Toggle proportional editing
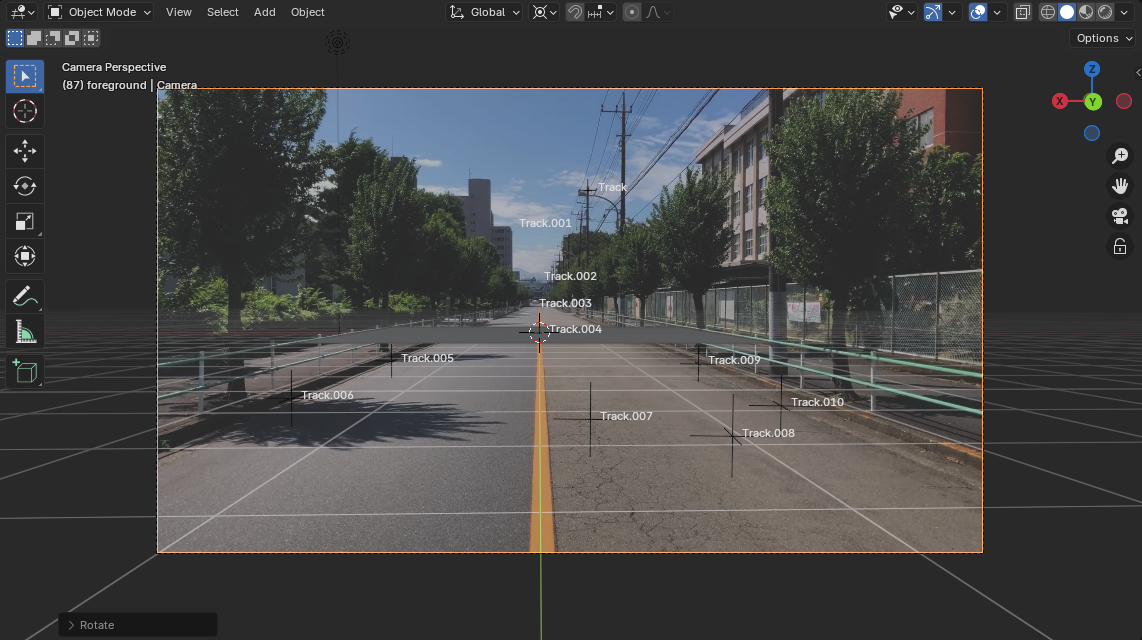 point(632,12)
